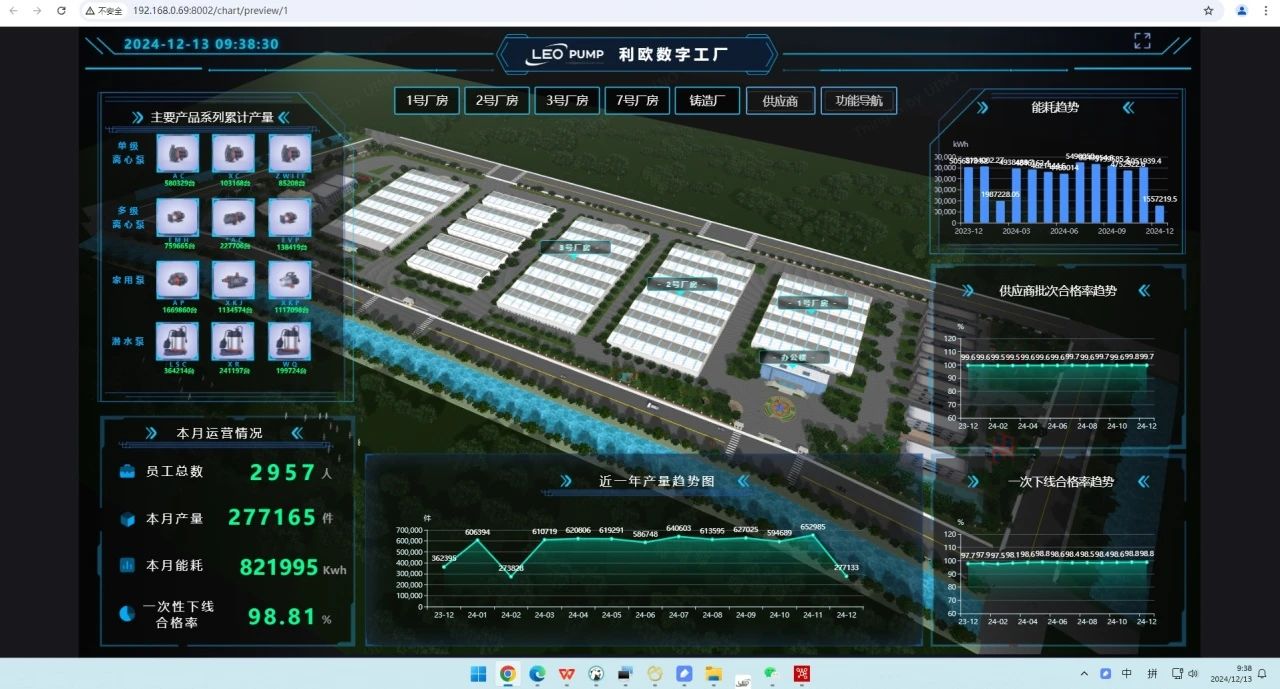Open Chrome from the taskbar

(x=508, y=673)
